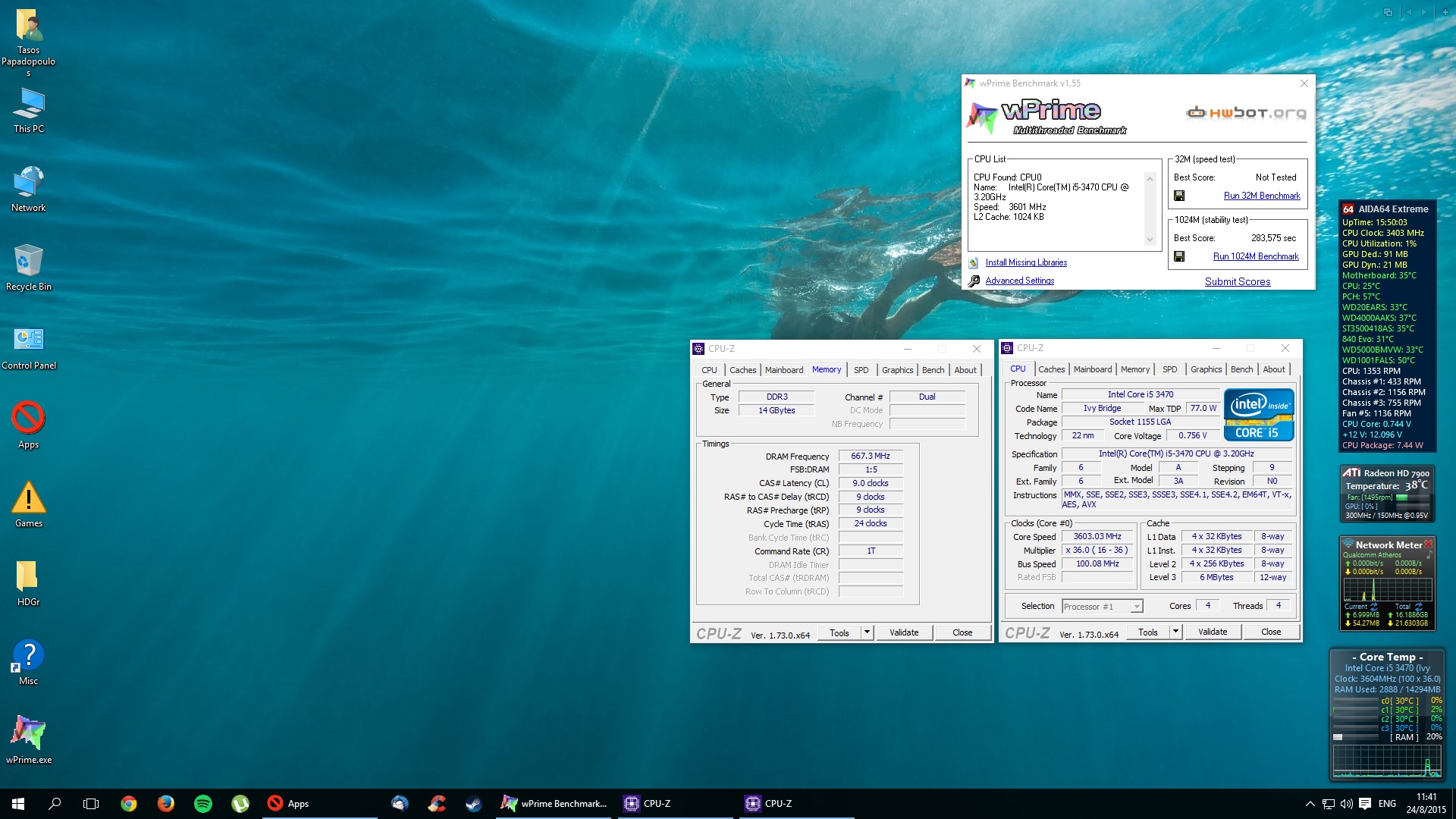This screenshot has width=1456, height=819.
Task: Click the Intel Core i5 logo image
Action: pyautogui.click(x=1259, y=415)
